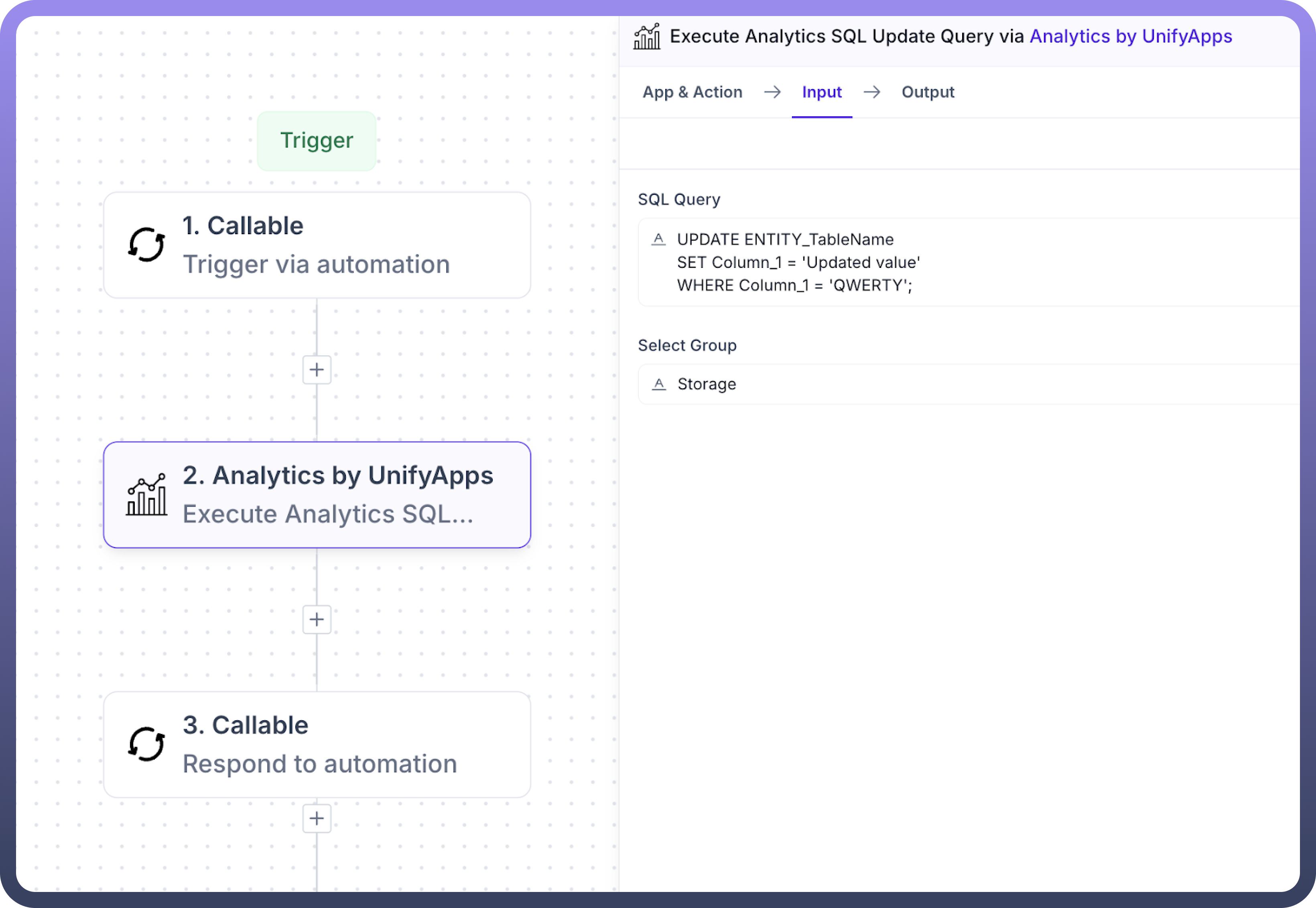
Task: Click inside the SQL Query text field
Action: (x=968, y=262)
